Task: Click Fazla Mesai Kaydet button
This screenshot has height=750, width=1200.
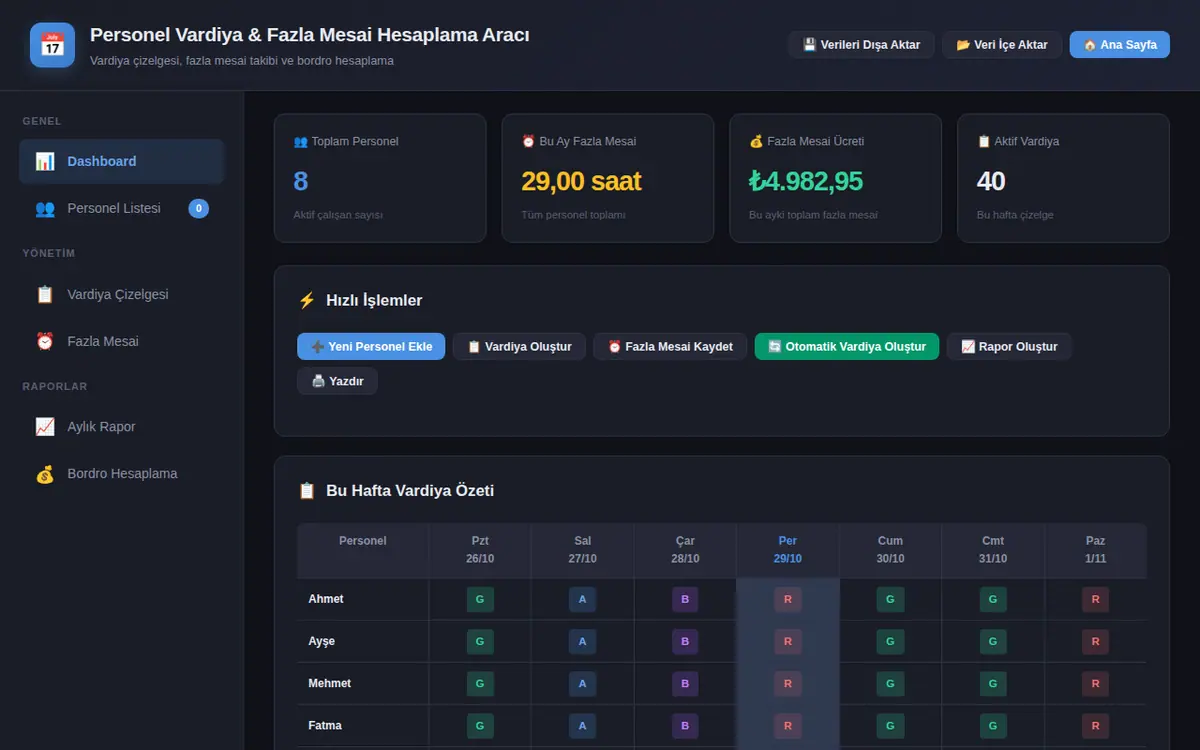Action: (670, 346)
